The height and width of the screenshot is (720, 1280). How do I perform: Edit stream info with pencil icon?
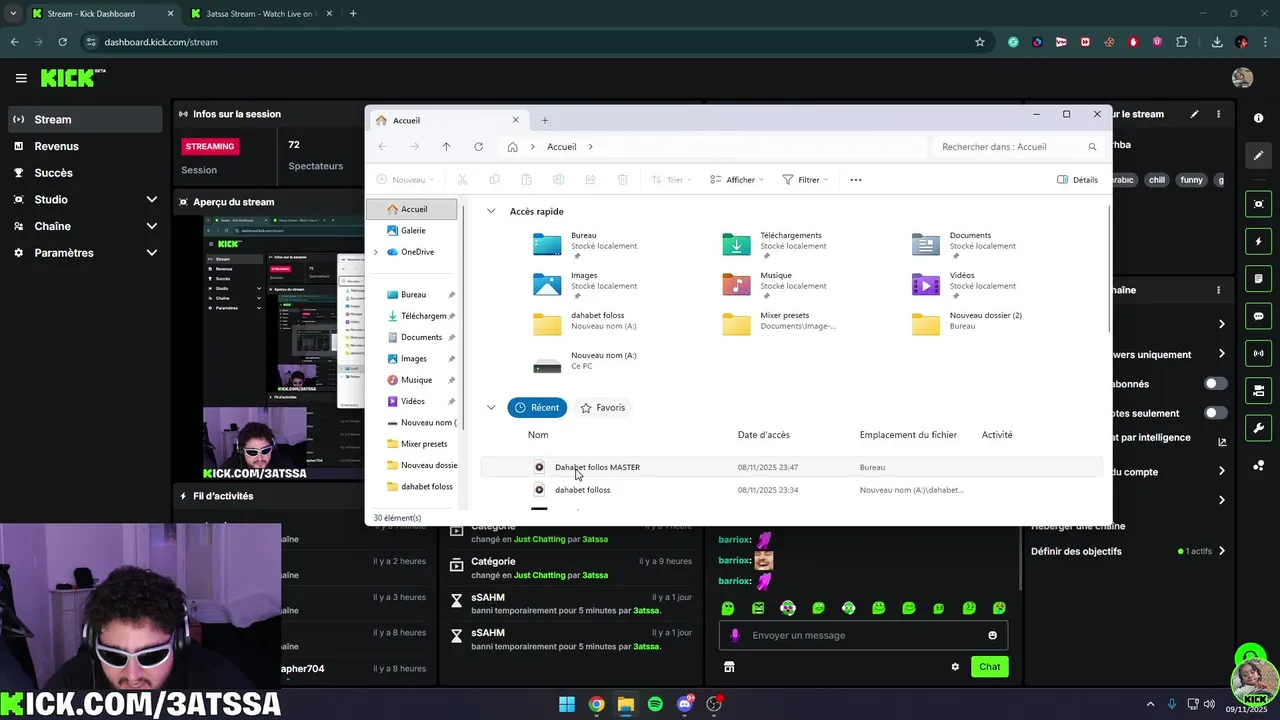tap(1194, 114)
